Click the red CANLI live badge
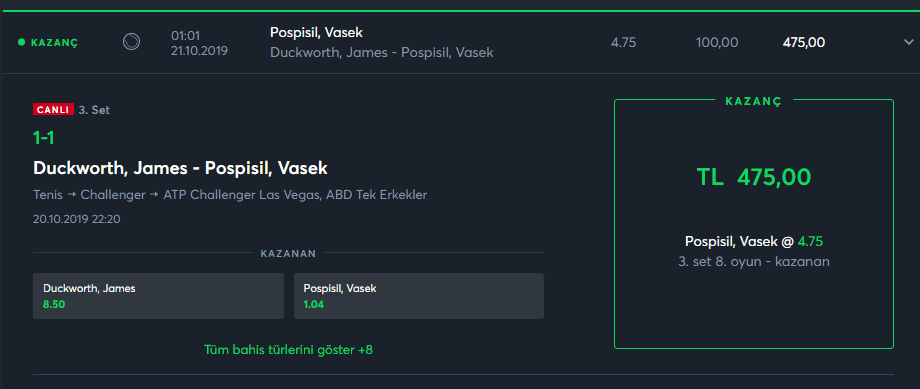Screen dimensions: 920x389 point(53,110)
